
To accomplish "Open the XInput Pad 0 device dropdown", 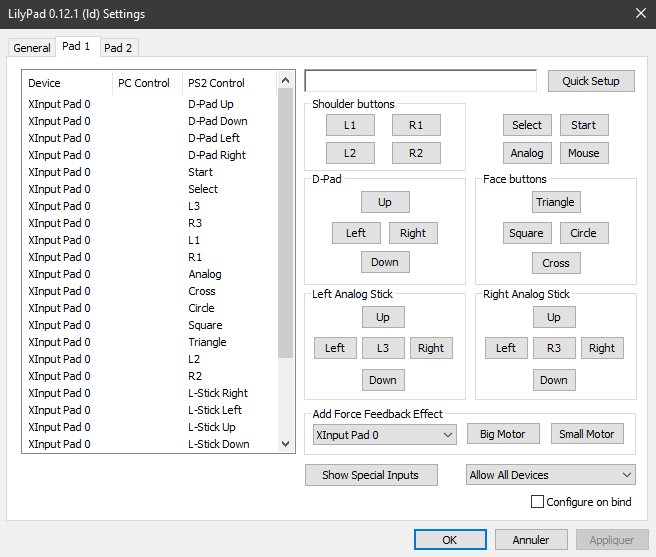I will click(x=384, y=435).
